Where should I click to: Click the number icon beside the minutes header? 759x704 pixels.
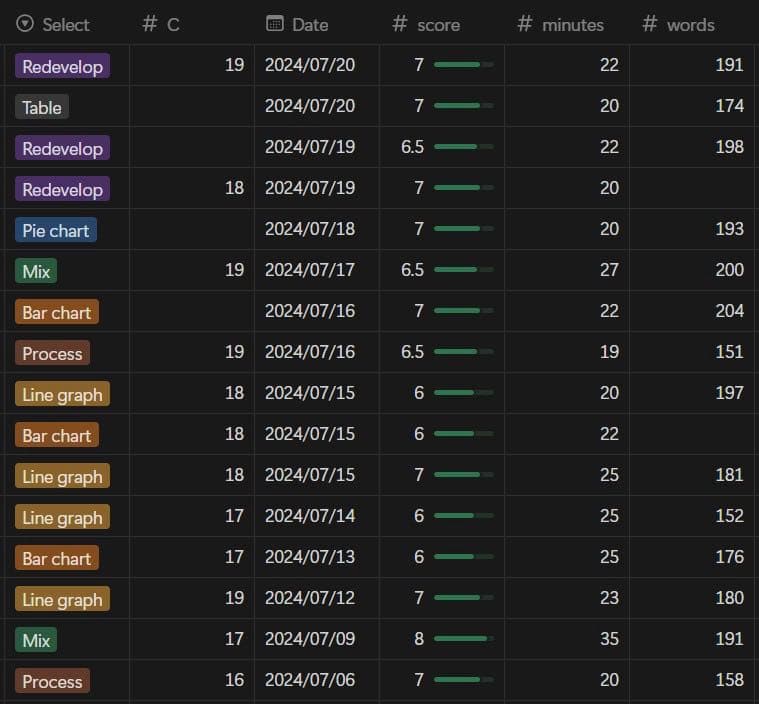coord(525,24)
